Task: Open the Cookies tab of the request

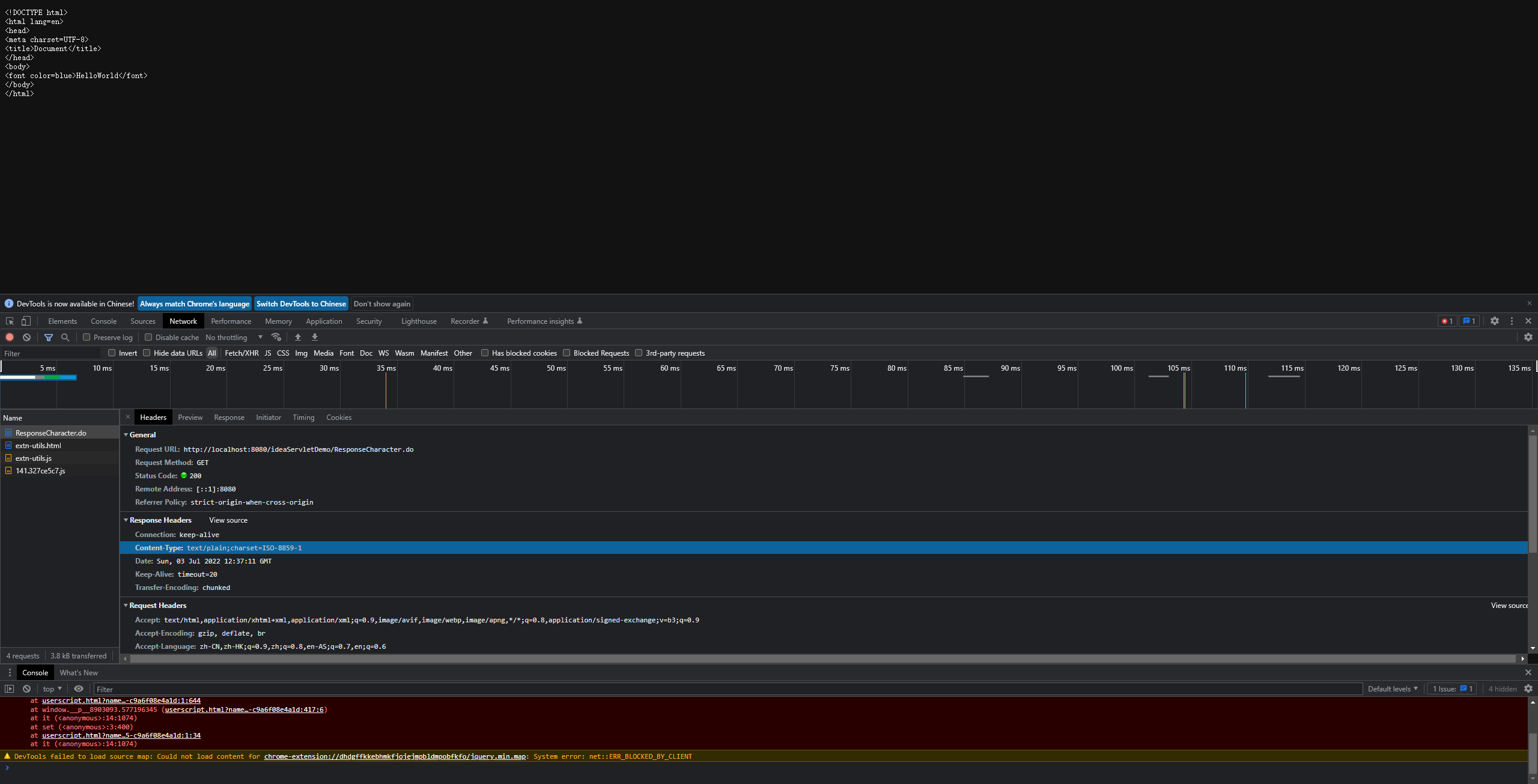Action: click(339, 418)
